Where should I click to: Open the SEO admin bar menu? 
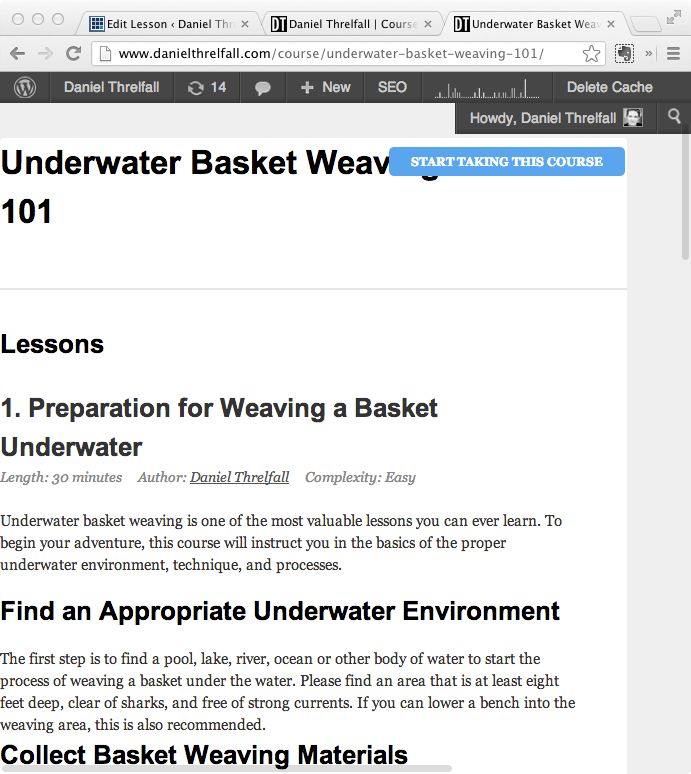click(392, 87)
